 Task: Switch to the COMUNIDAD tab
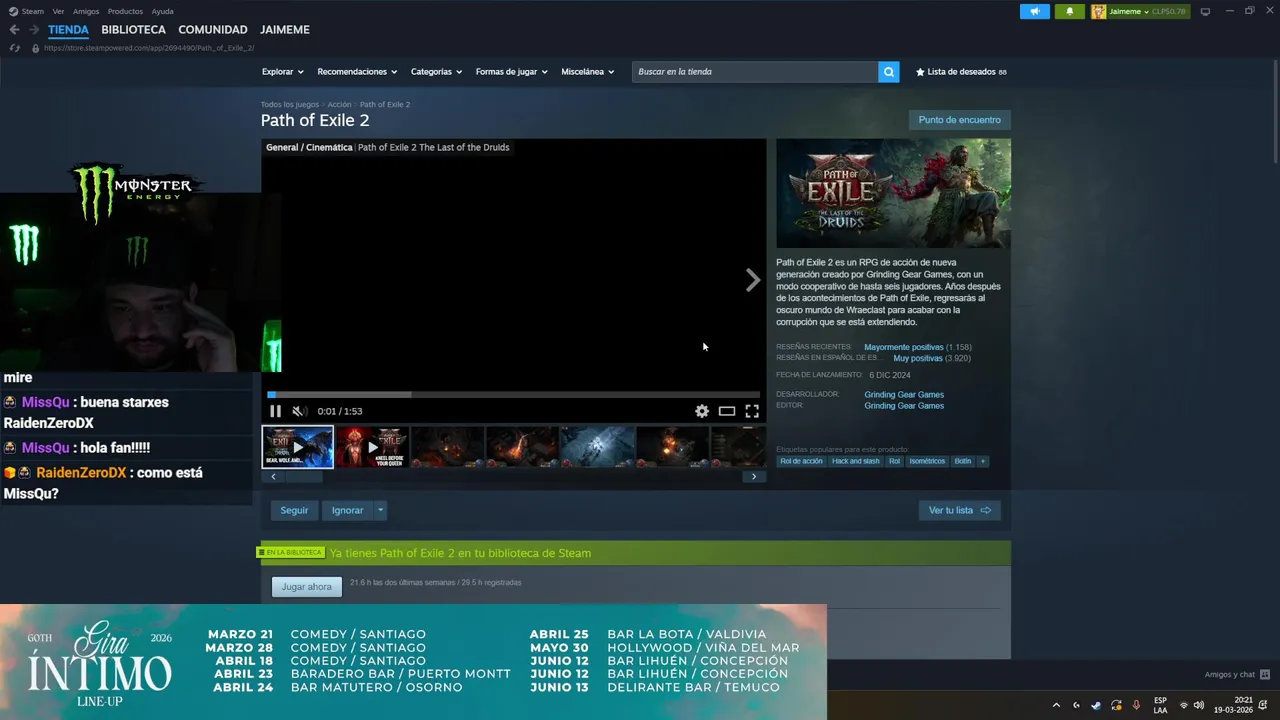(x=212, y=30)
